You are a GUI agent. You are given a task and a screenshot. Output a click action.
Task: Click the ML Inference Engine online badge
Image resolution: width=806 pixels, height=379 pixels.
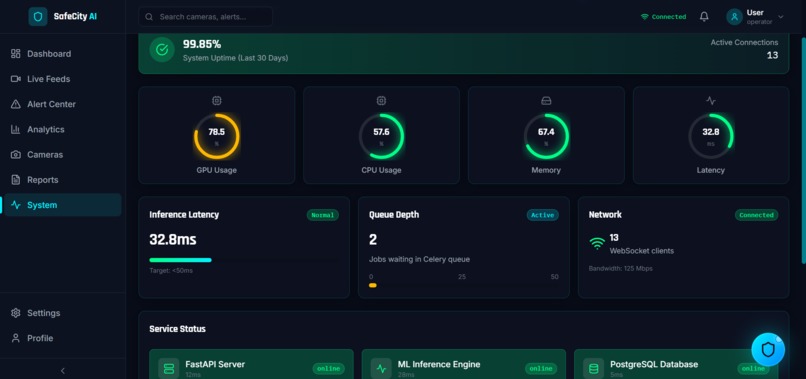pyautogui.click(x=541, y=368)
